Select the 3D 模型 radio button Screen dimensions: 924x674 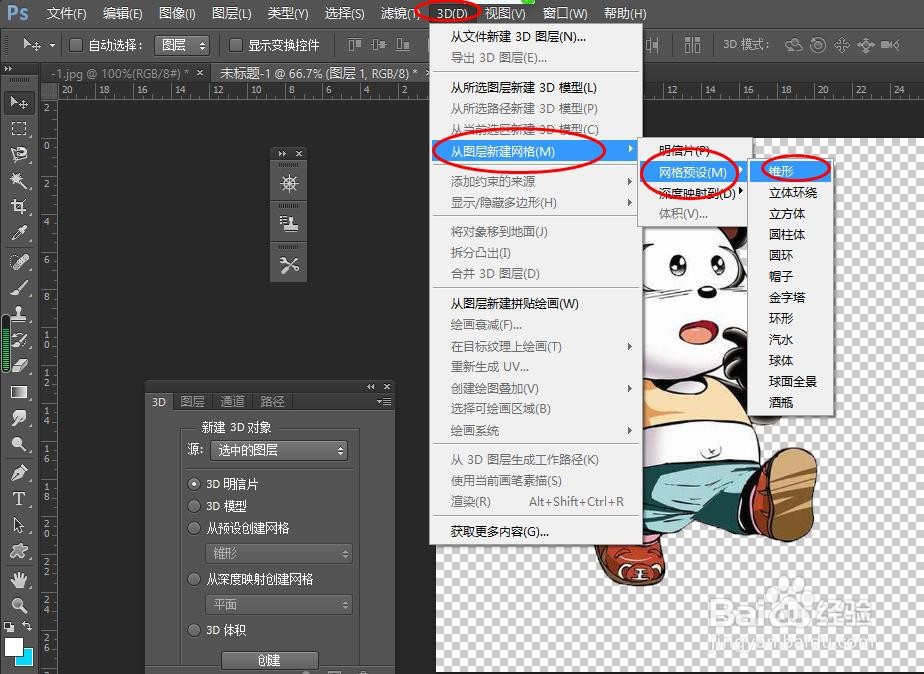[x=194, y=506]
